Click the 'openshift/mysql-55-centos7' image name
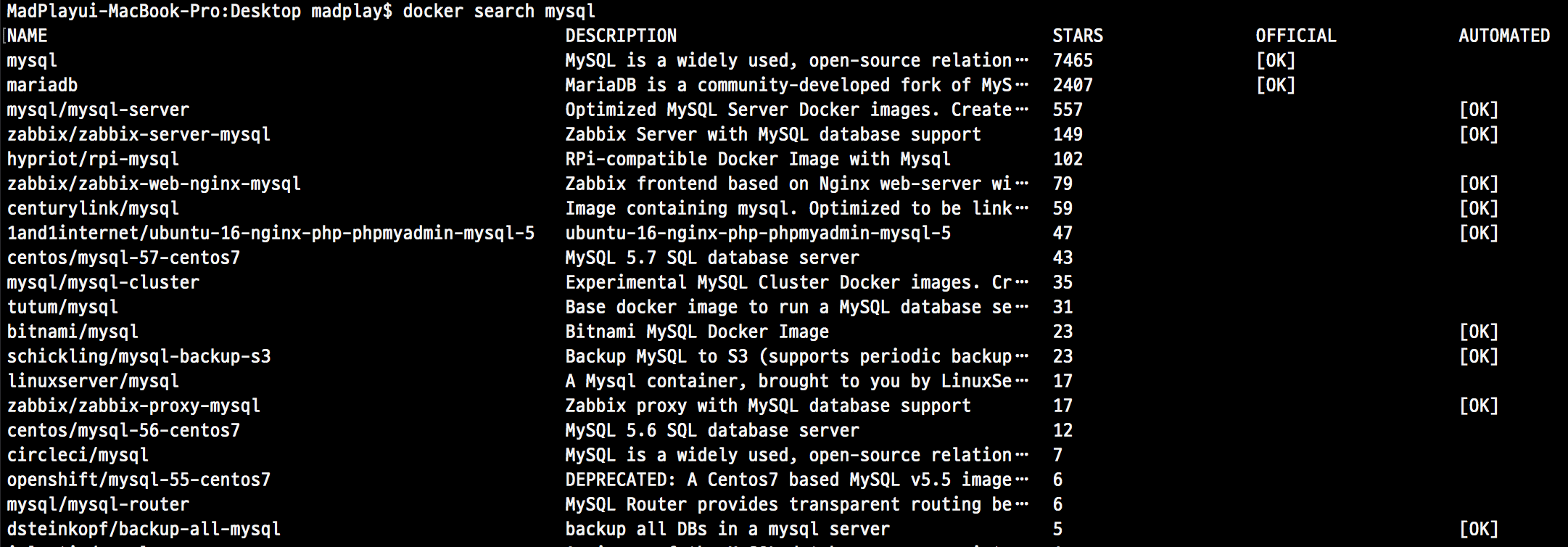The width and height of the screenshot is (1568, 547). (139, 480)
